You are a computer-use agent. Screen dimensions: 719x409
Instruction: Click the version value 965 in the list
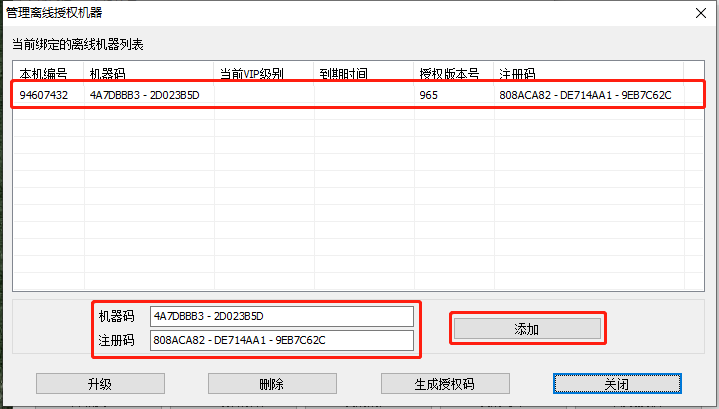click(429, 96)
